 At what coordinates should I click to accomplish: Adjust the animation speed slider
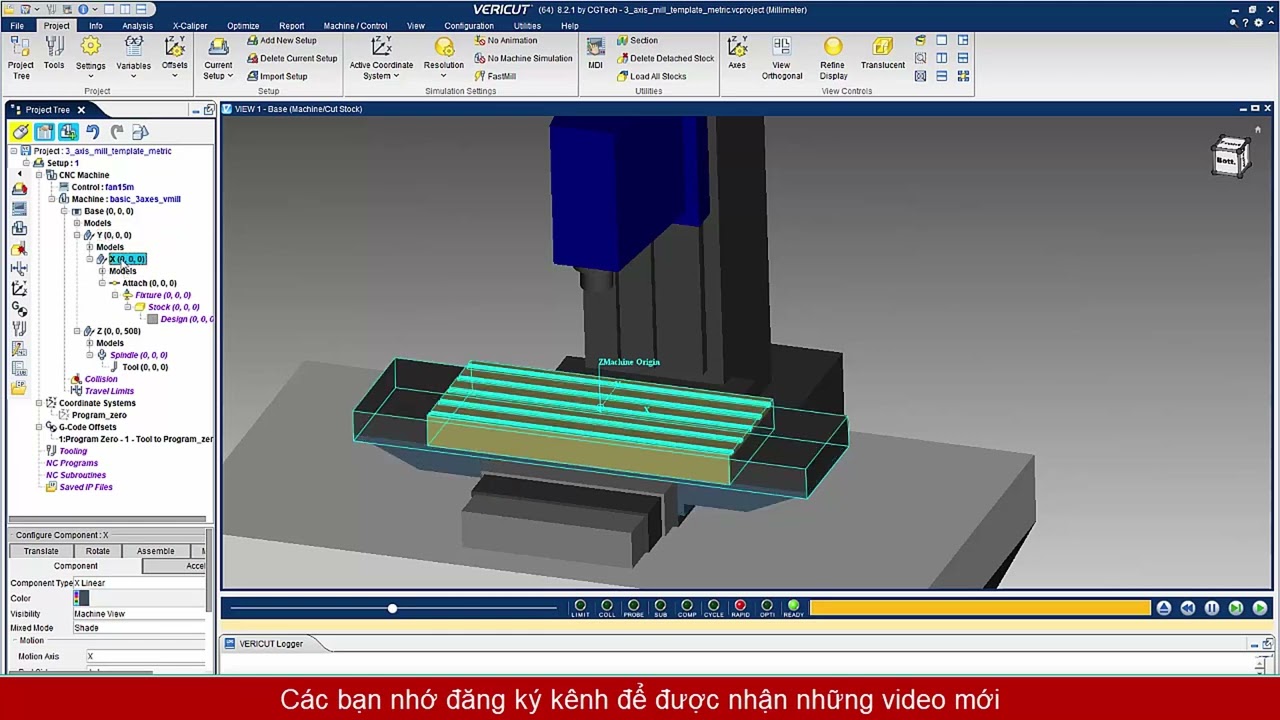coord(392,608)
